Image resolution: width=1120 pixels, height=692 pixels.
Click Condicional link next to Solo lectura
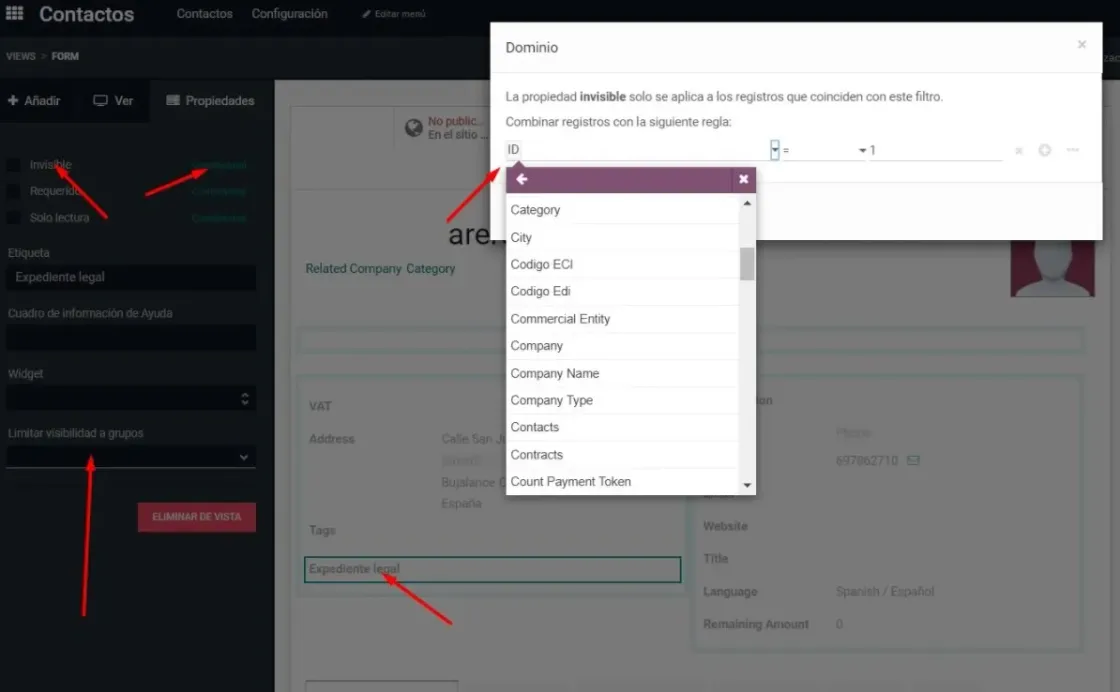coord(219,218)
